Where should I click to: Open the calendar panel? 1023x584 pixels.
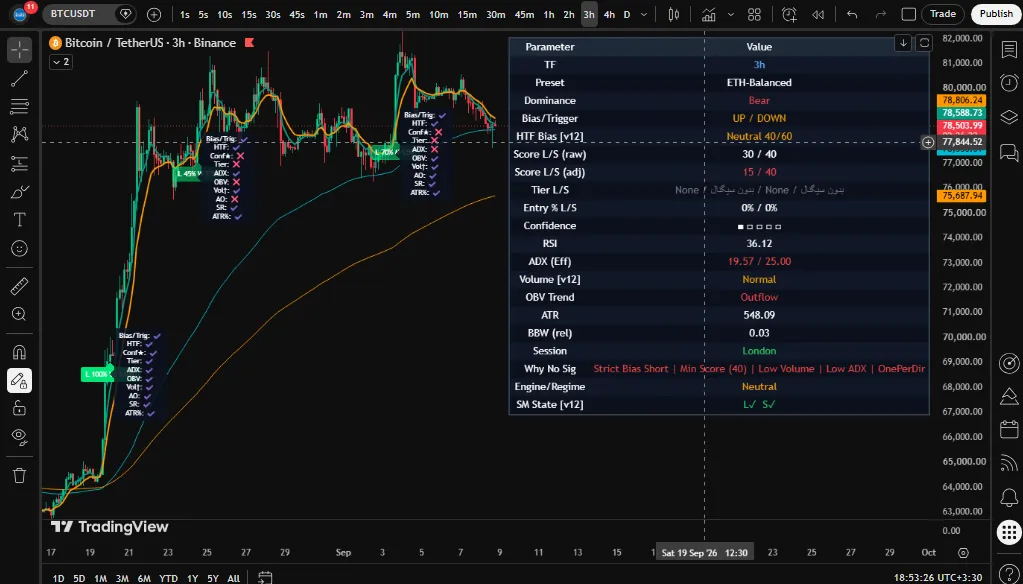coord(1009,429)
